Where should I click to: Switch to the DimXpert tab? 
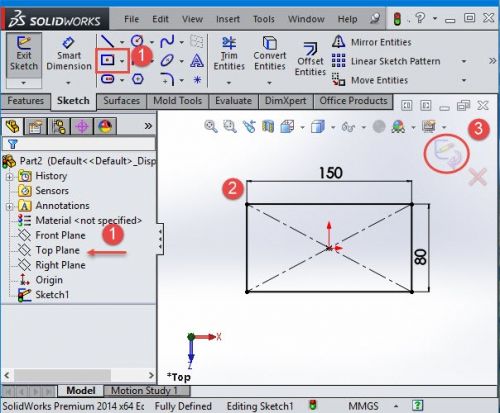(x=285, y=101)
